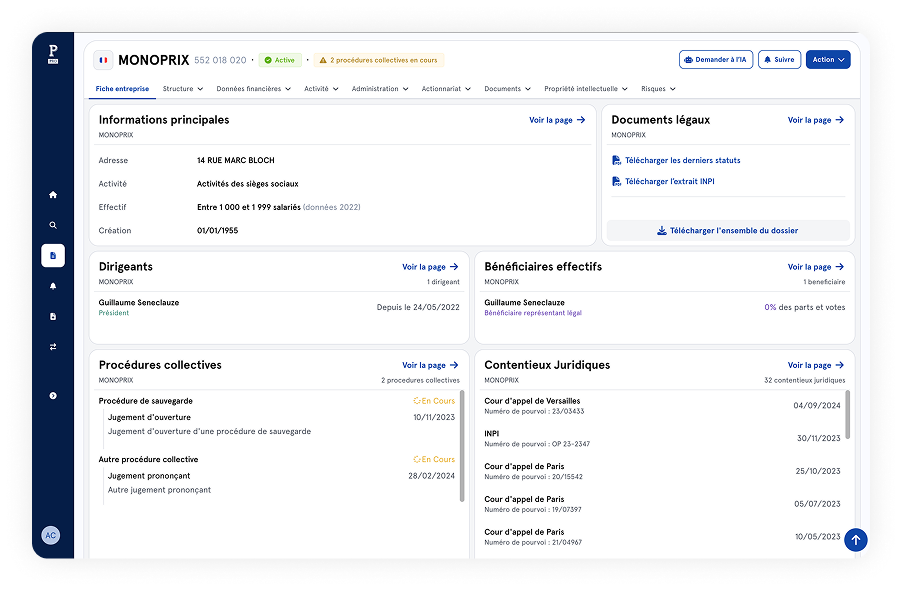Screen dimensions: 902x591
Task: Select the Fiche entreprise tab
Action: (x=123, y=89)
